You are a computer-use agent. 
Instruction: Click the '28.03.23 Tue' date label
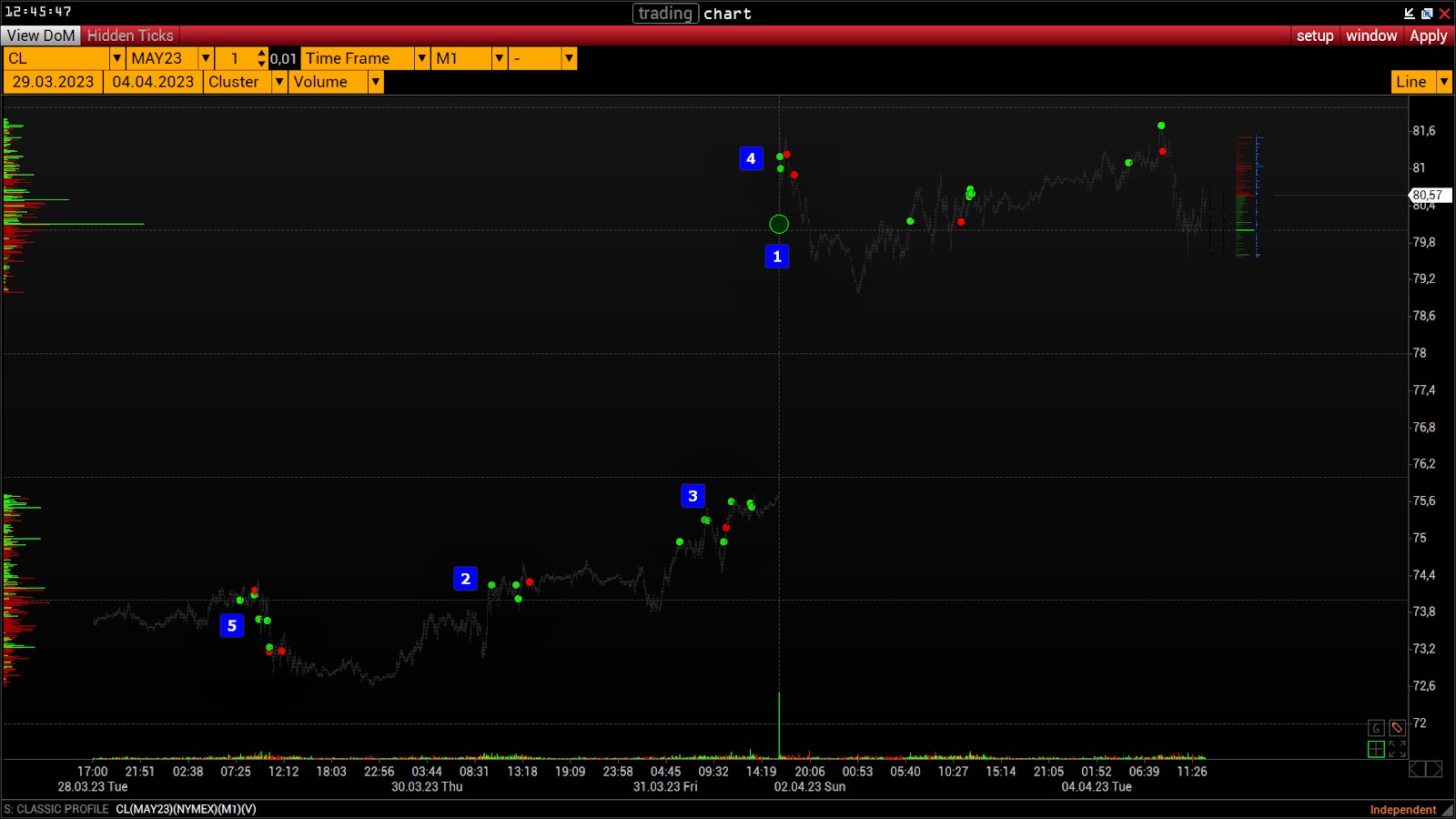pos(93,787)
